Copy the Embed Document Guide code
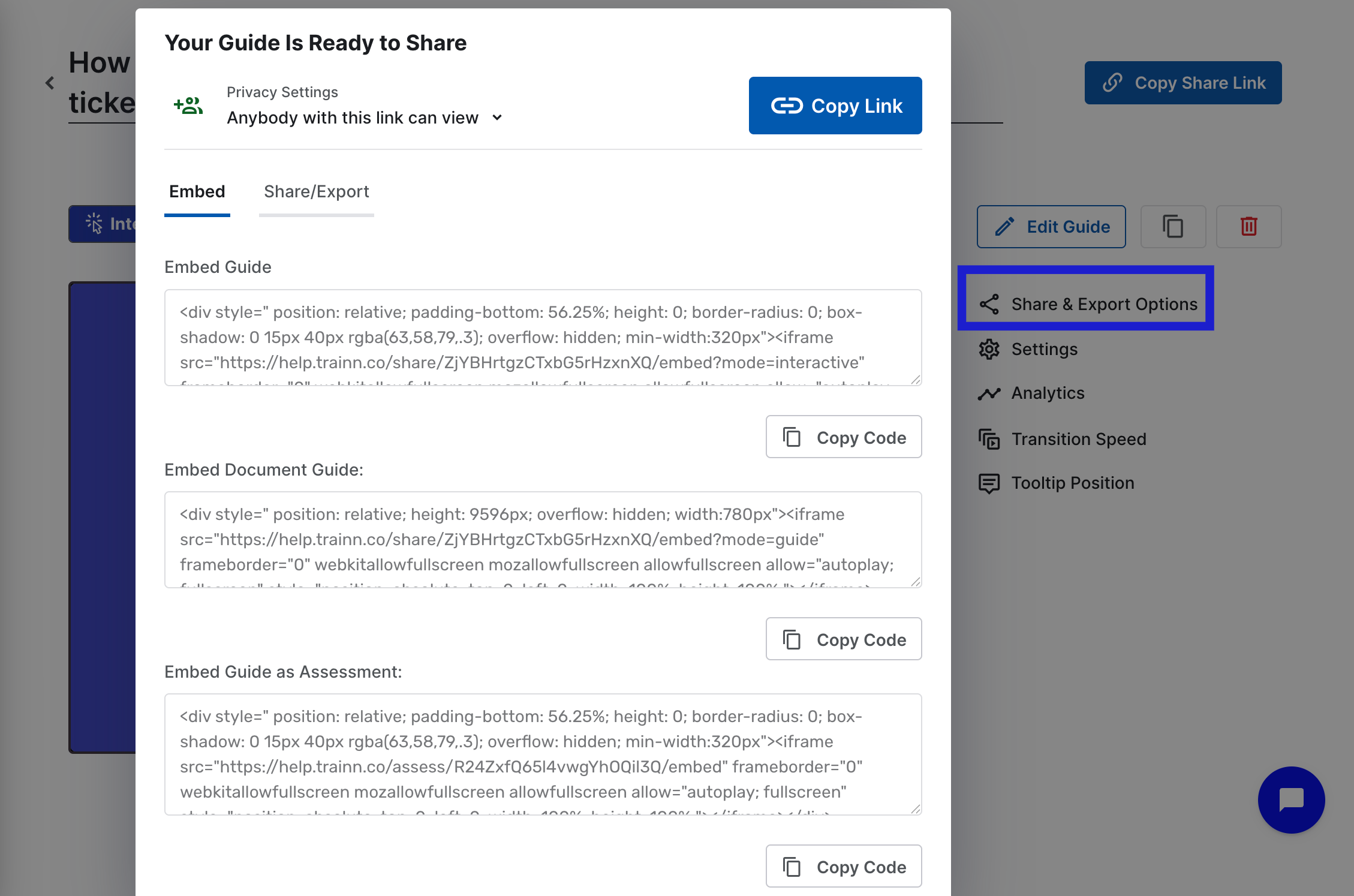Image resolution: width=1354 pixels, height=896 pixels. pyautogui.click(x=844, y=639)
